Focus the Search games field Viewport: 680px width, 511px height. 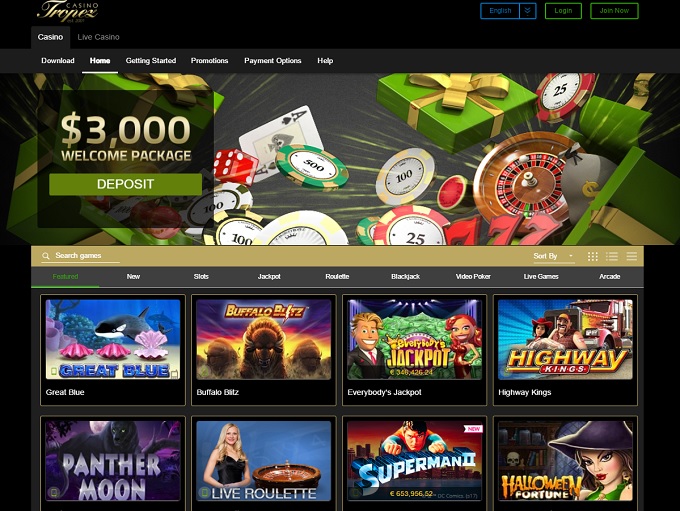(x=87, y=256)
